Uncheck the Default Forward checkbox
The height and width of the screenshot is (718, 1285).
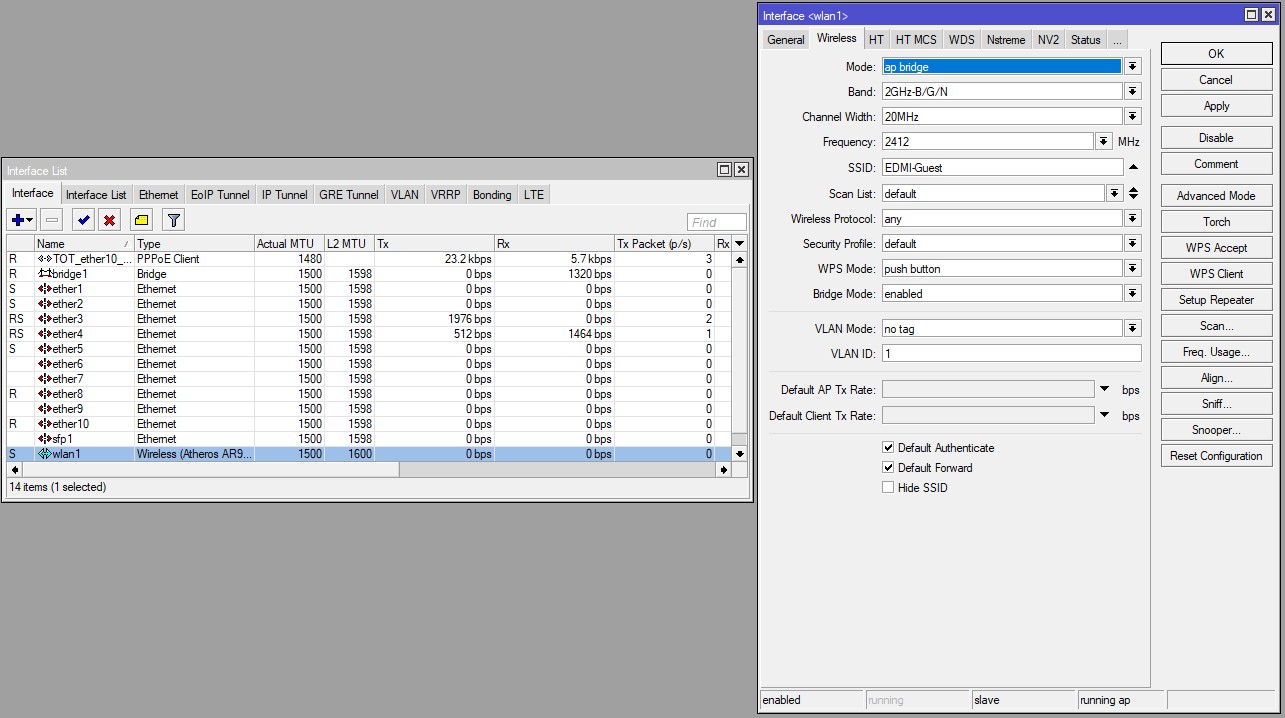point(888,468)
